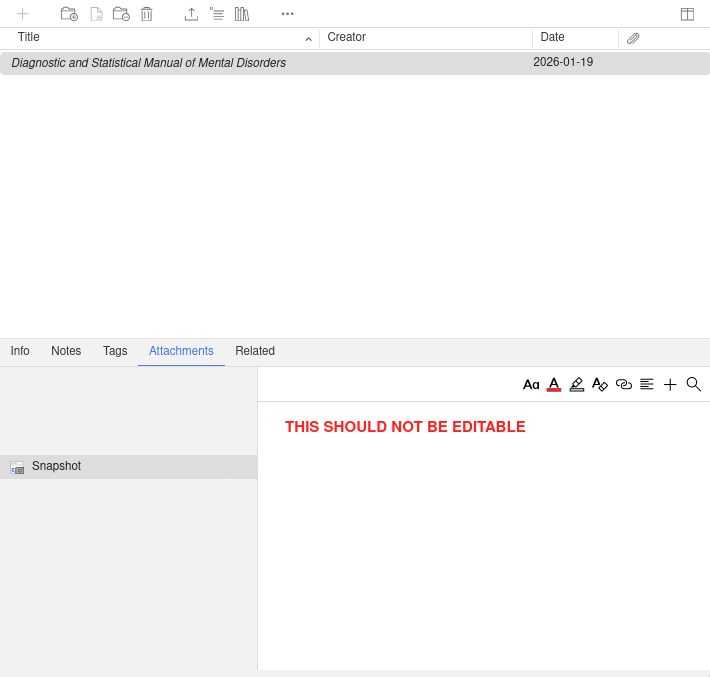Toggle the pane layout icon

(687, 14)
